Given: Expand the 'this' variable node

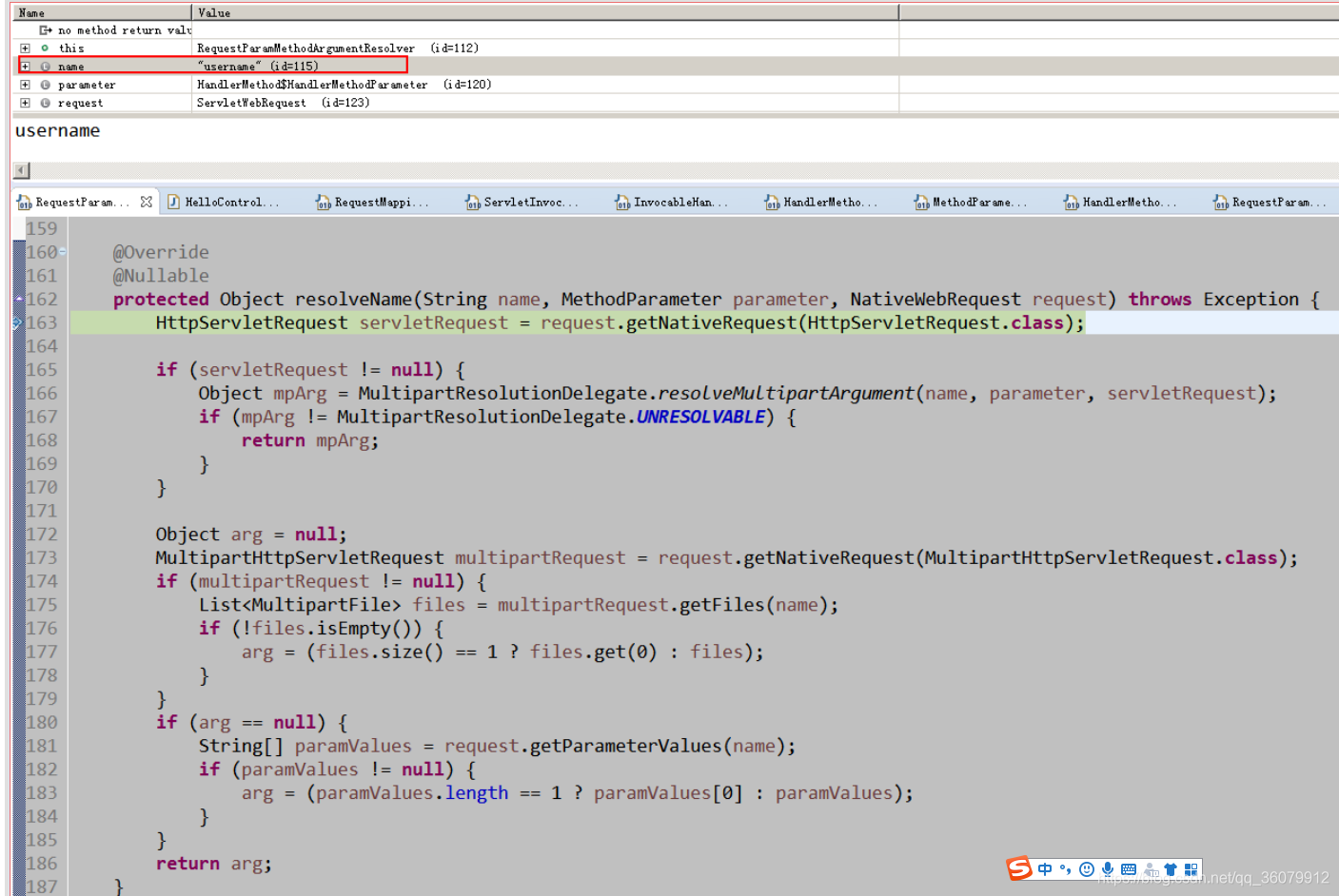Looking at the screenshot, I should point(25,48).
